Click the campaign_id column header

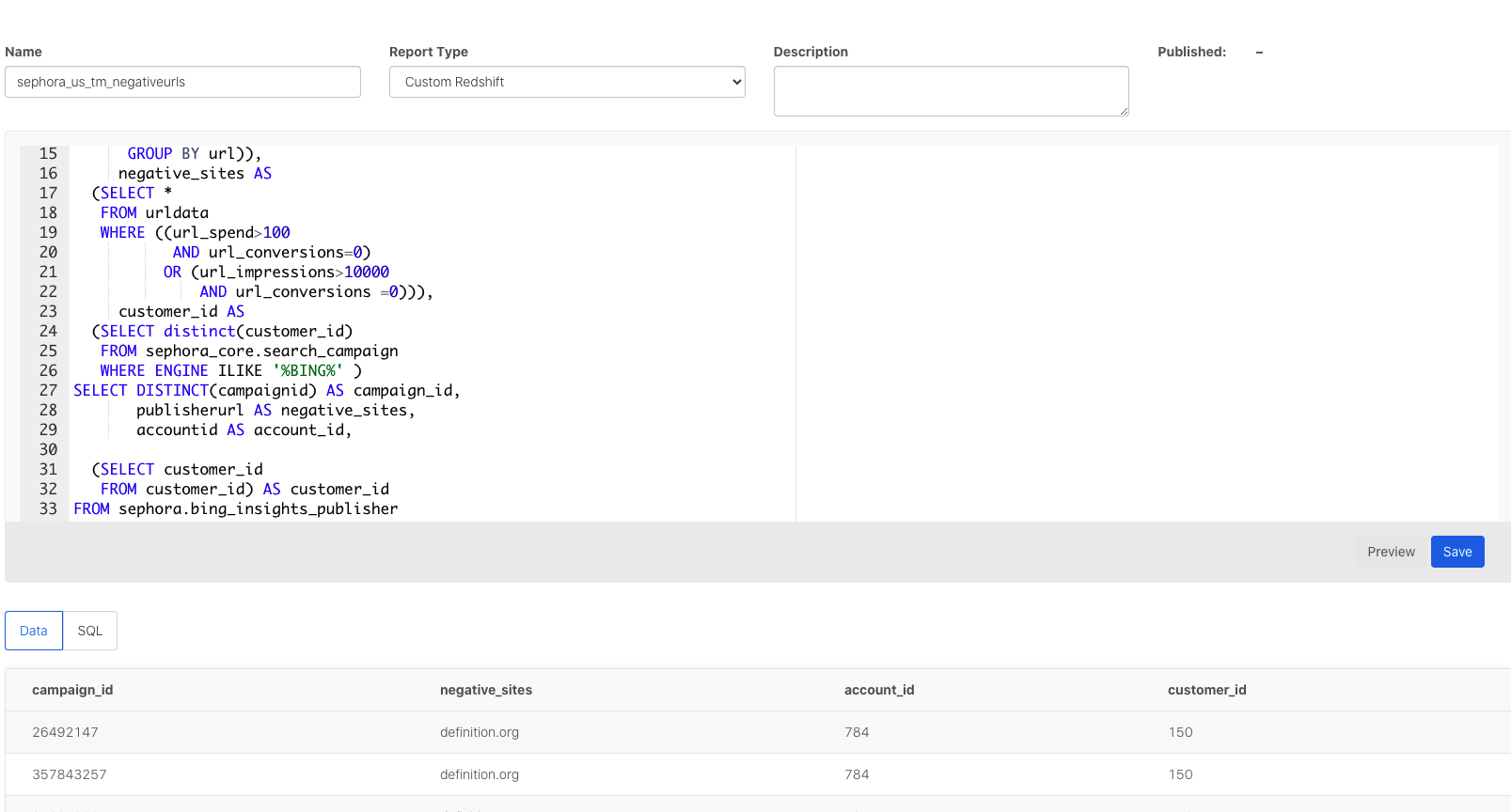coord(72,690)
